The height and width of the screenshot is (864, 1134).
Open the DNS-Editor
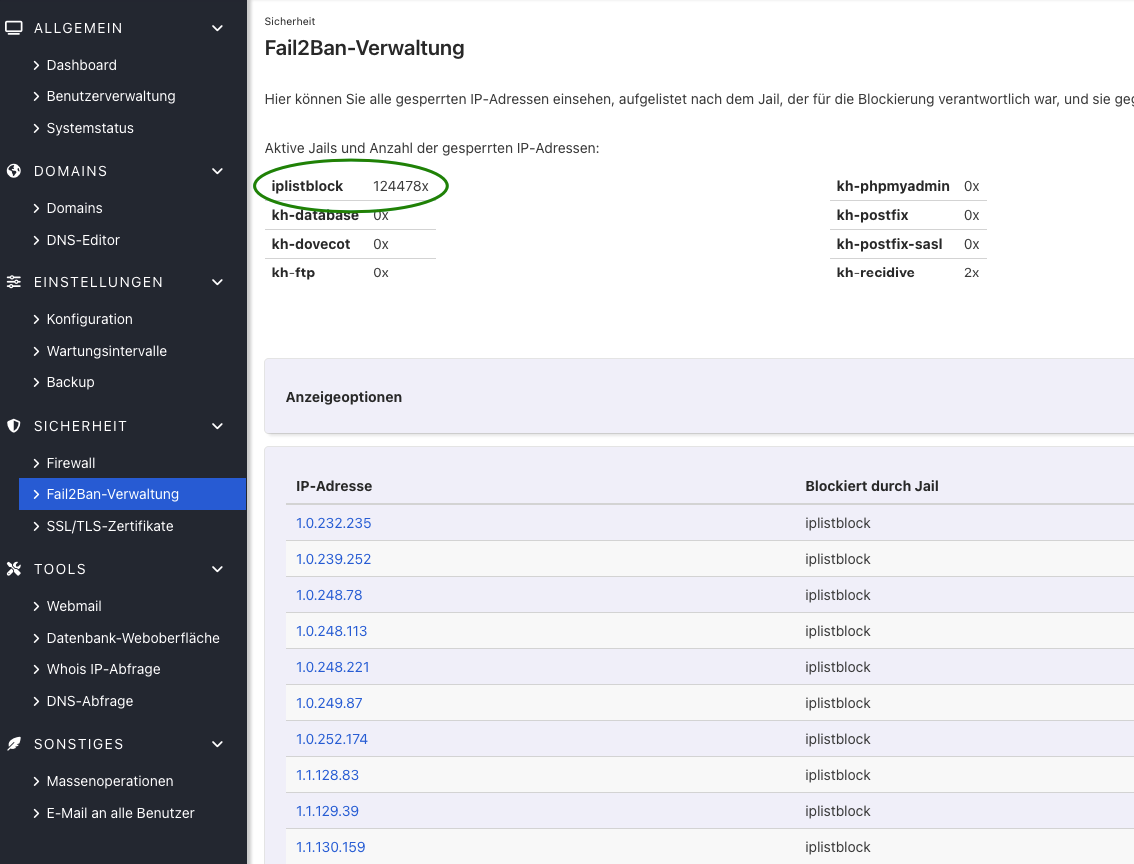pyautogui.click(x=82, y=240)
